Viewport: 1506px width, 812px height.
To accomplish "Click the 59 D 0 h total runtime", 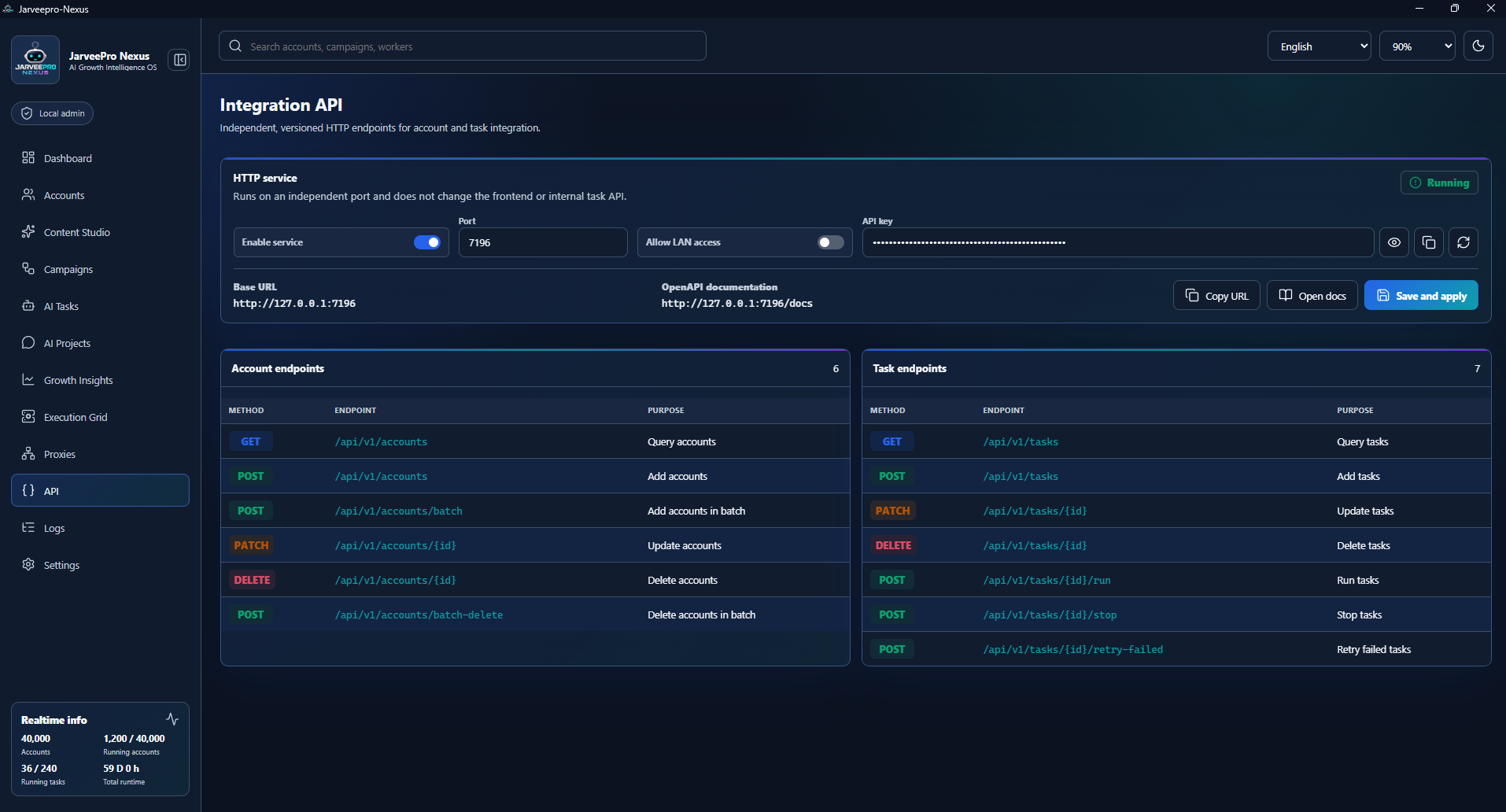I will pos(121,768).
